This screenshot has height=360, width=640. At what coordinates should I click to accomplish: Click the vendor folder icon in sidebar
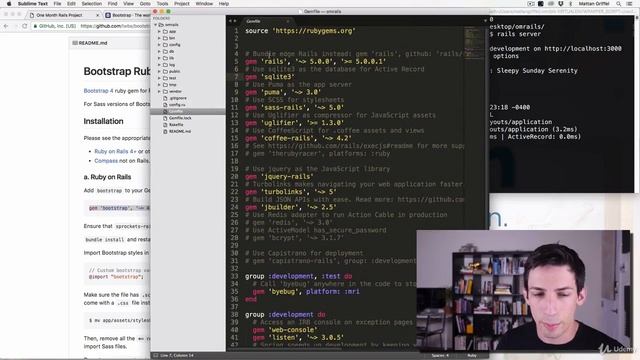165,91
